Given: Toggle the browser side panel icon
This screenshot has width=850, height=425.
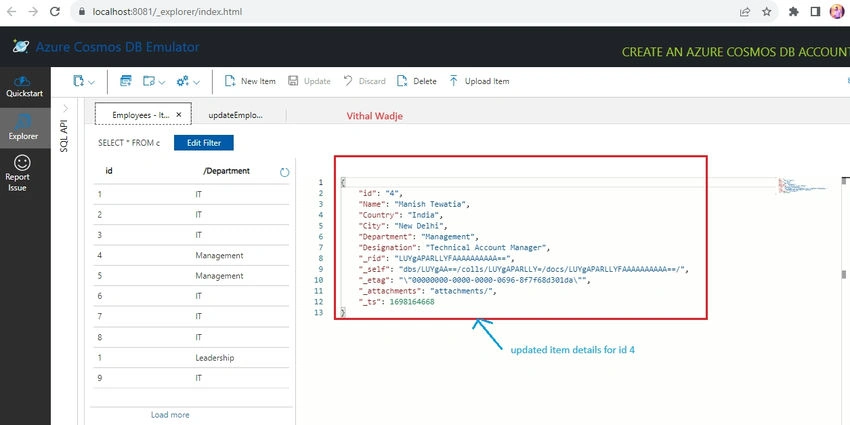Looking at the screenshot, I should click(x=815, y=11).
